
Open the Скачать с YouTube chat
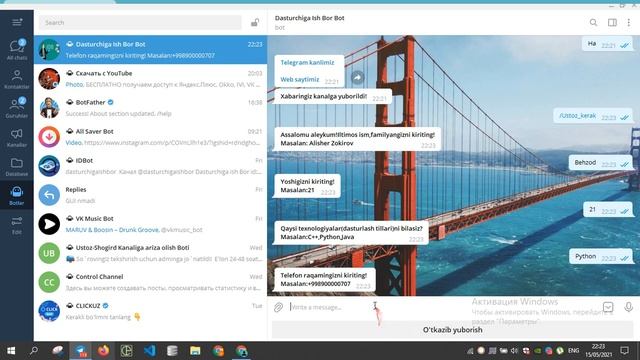(150, 79)
